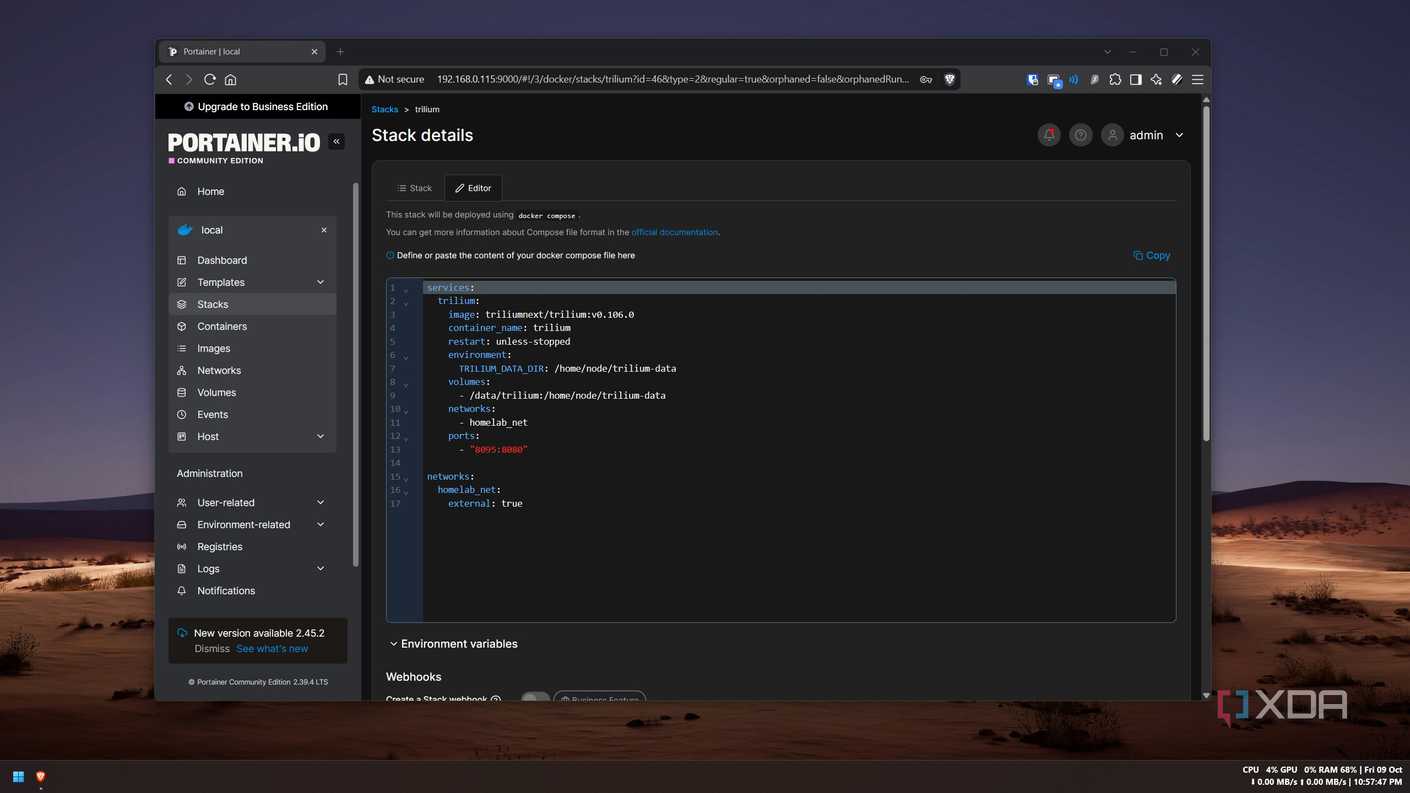The width and height of the screenshot is (1410, 793).
Task: Open Notifications in the sidebar
Action: coord(252,591)
